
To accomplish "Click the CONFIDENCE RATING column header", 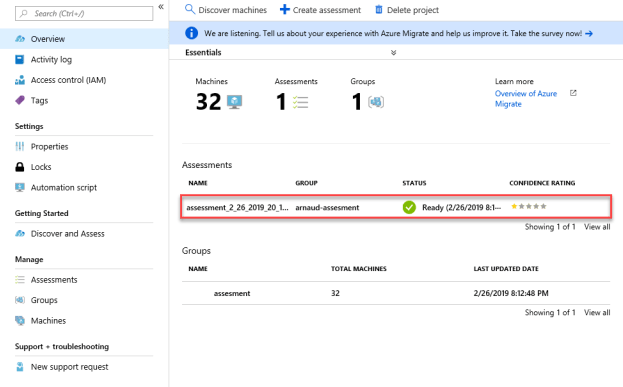I will (x=542, y=183).
